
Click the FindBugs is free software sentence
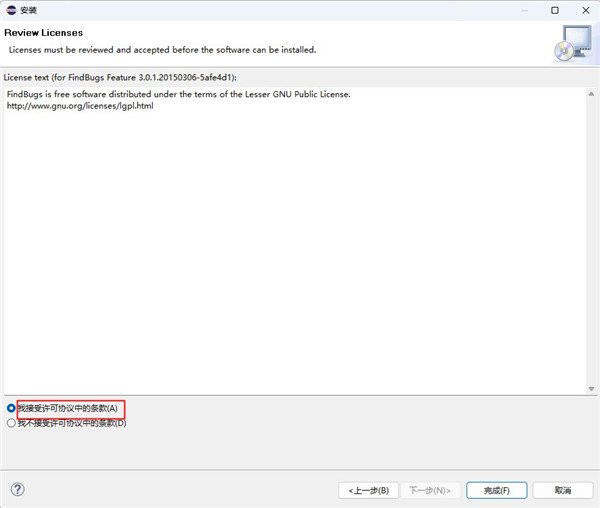179,94
